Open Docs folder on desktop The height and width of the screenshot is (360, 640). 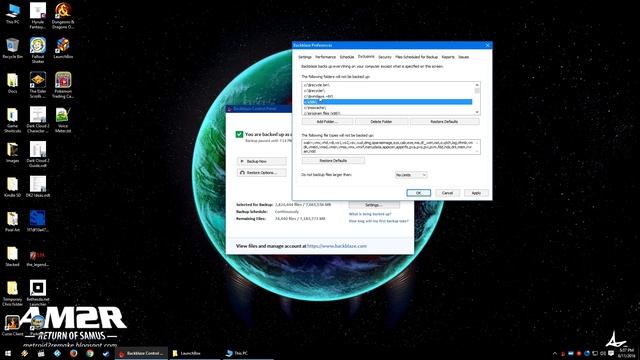pos(13,83)
